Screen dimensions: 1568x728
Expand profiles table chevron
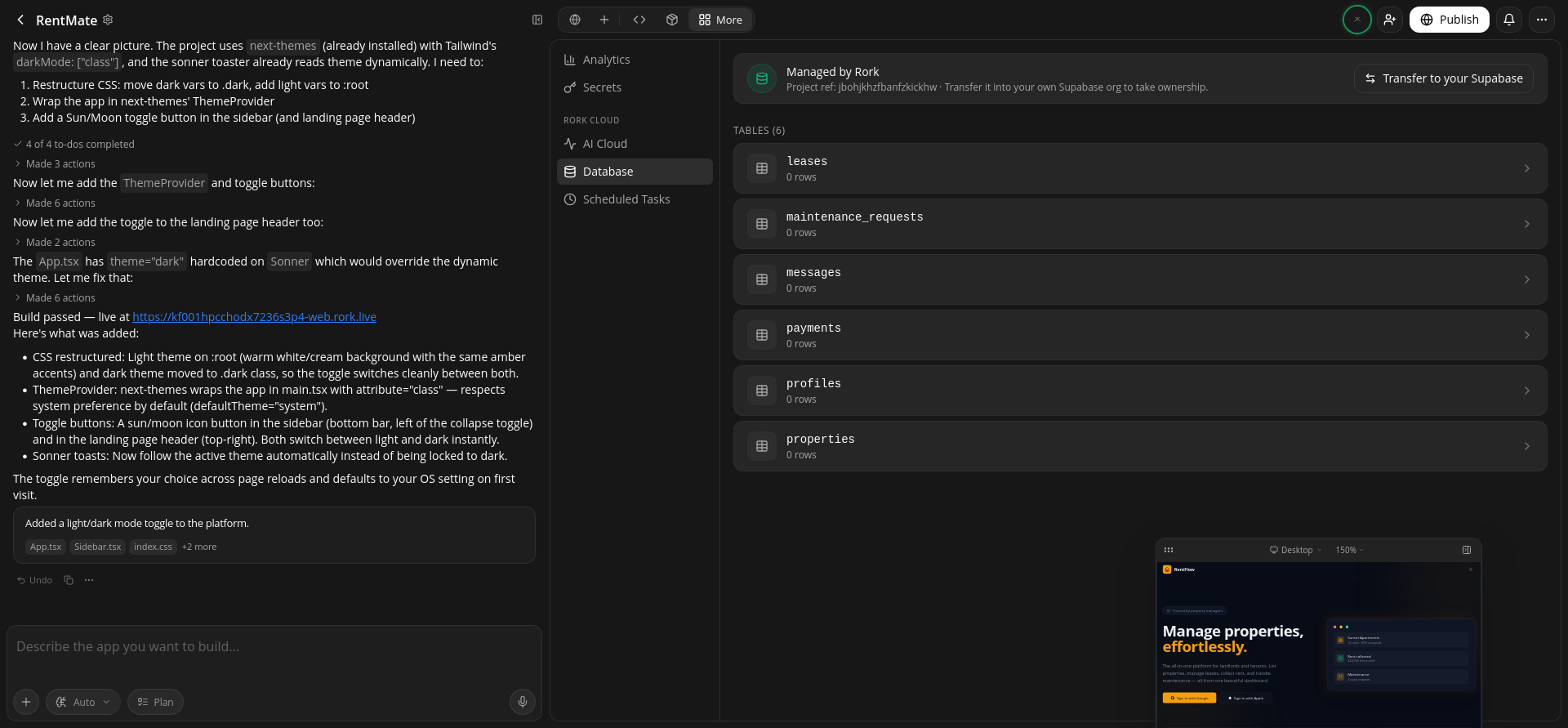(x=1527, y=391)
